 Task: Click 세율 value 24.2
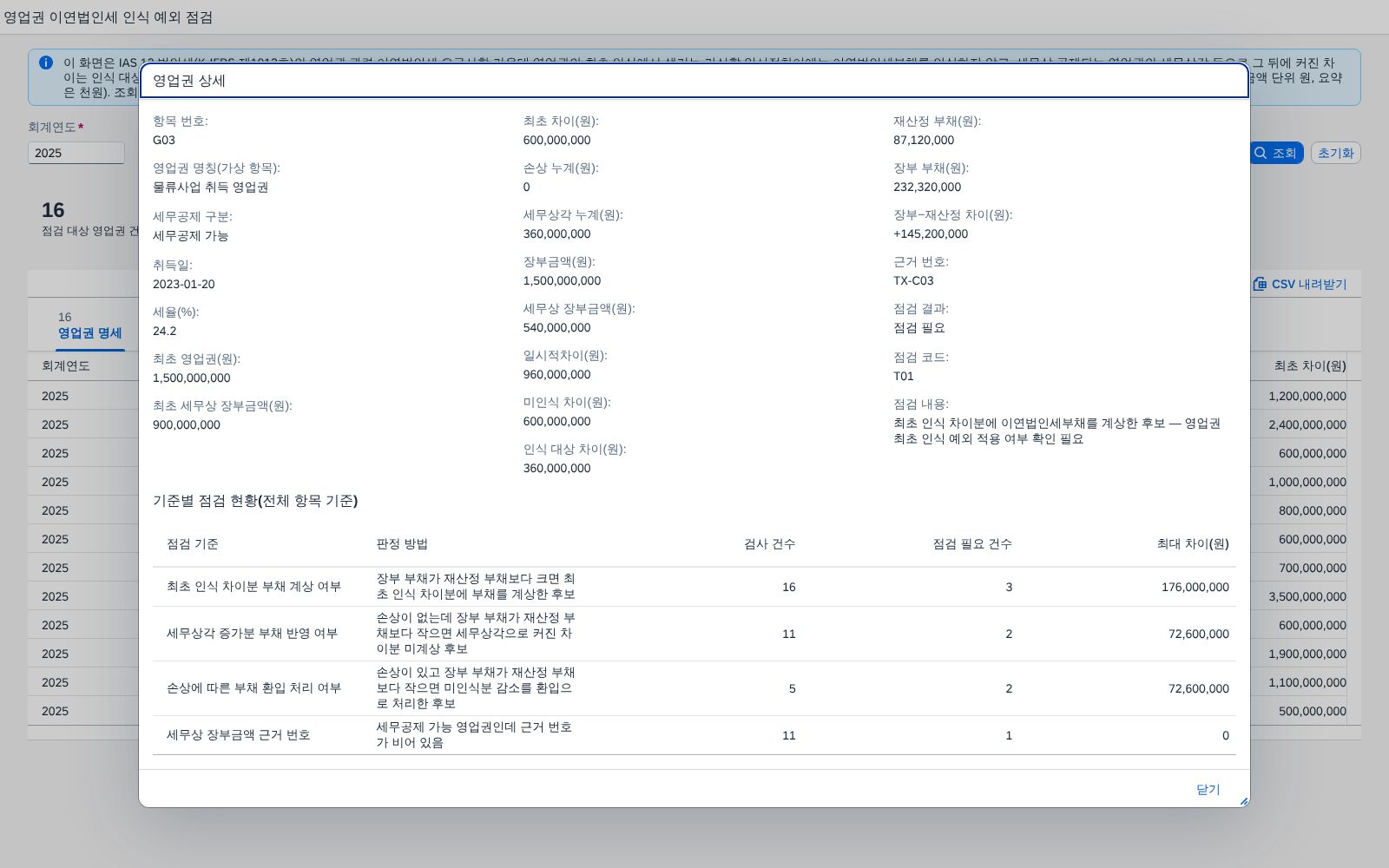coord(165,331)
